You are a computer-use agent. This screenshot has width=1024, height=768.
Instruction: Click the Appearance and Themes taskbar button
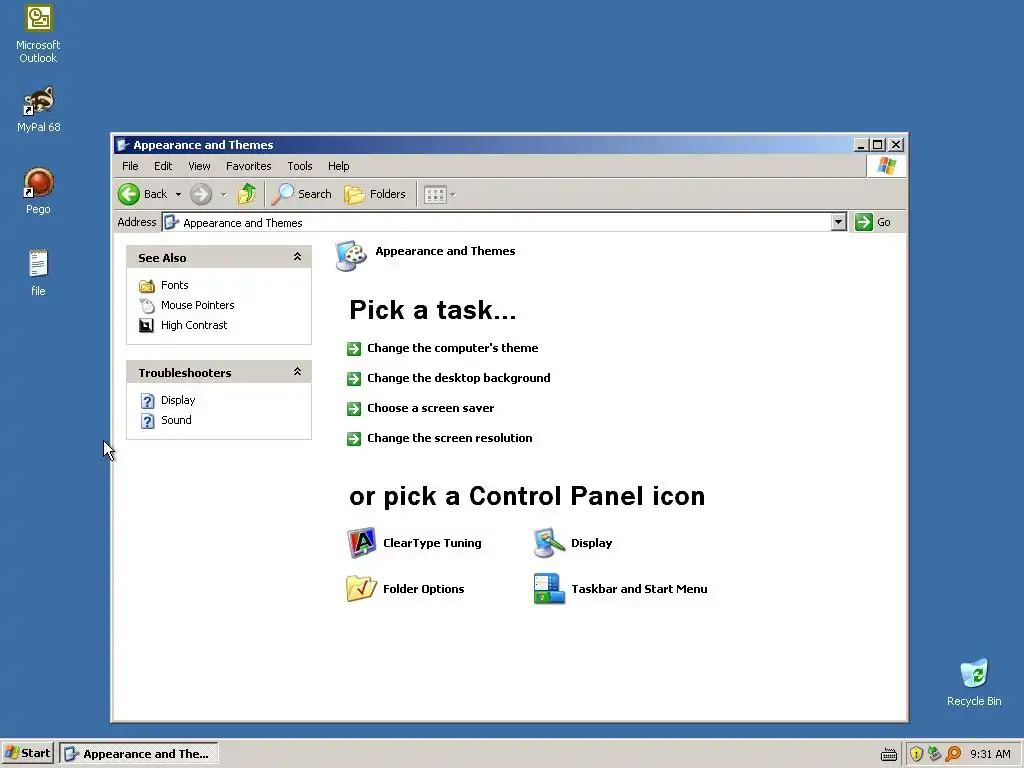pyautogui.click(x=139, y=754)
